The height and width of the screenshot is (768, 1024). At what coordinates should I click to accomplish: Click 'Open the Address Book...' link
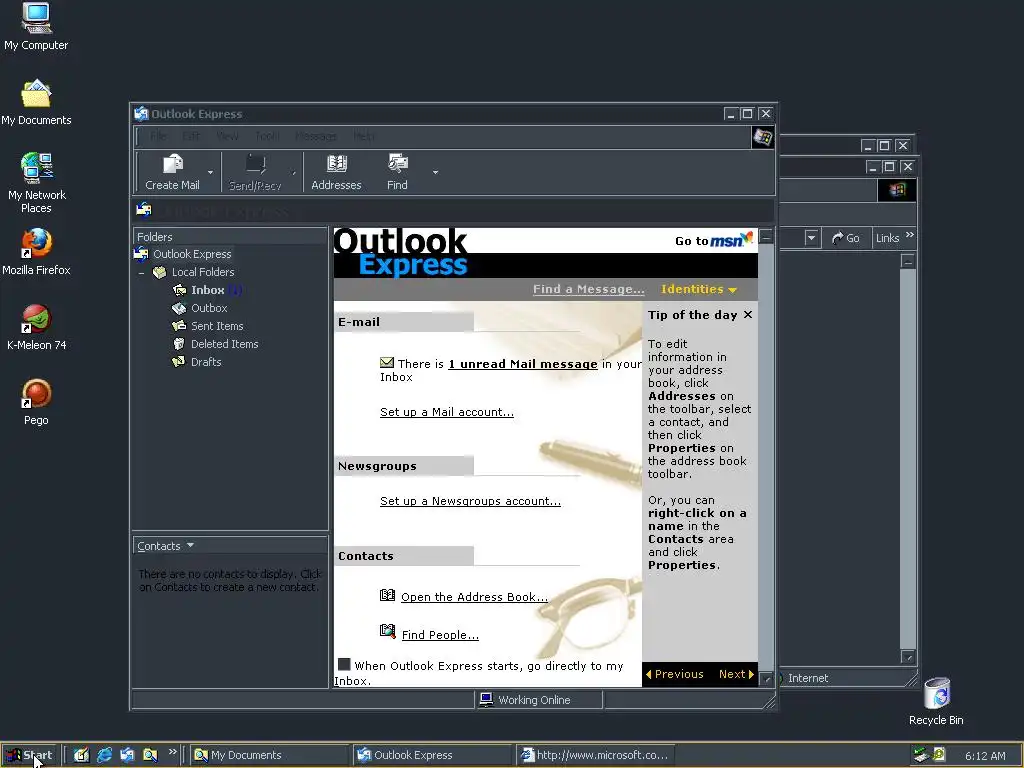(474, 597)
